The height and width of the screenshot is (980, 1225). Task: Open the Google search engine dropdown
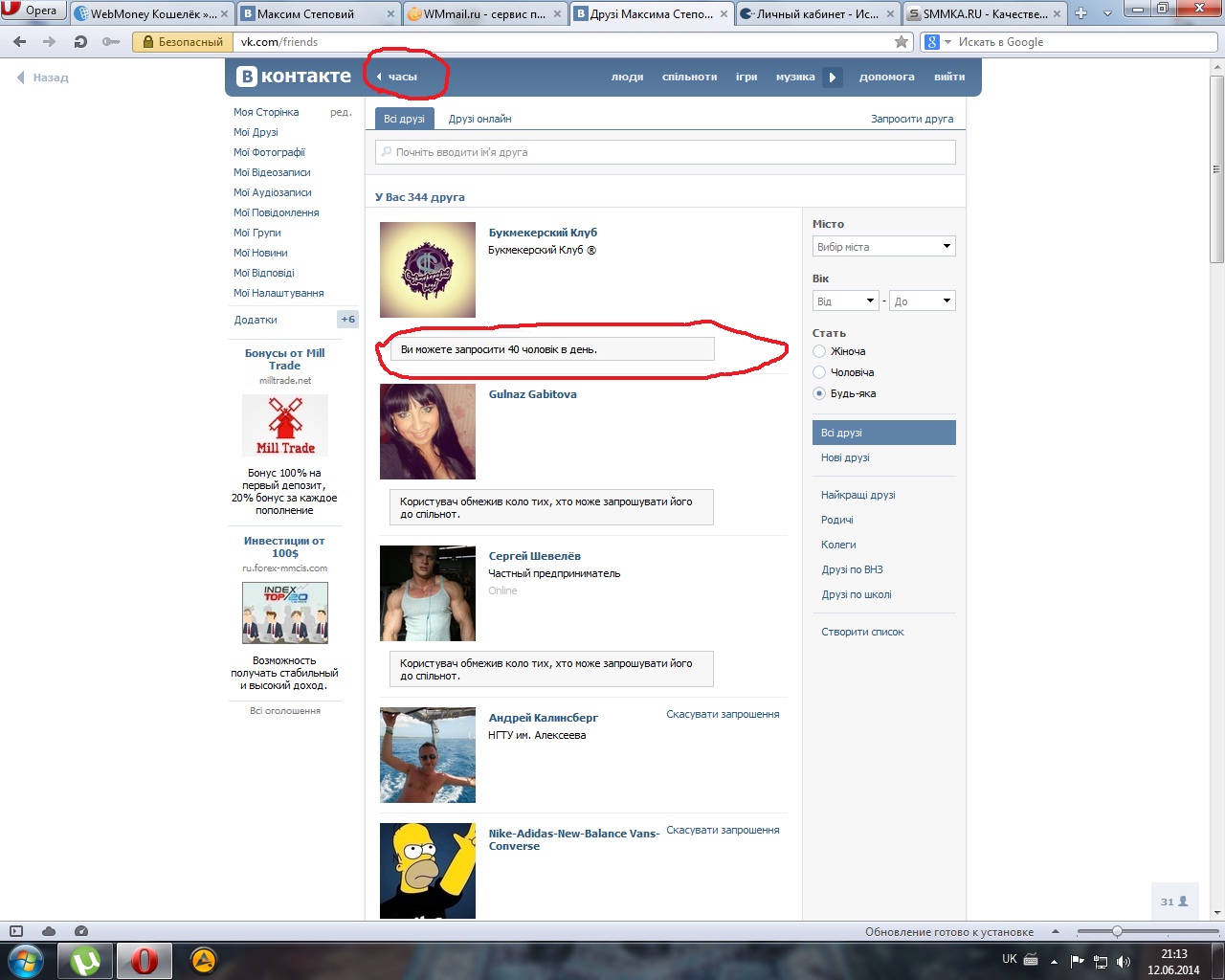pyautogui.click(x=938, y=42)
